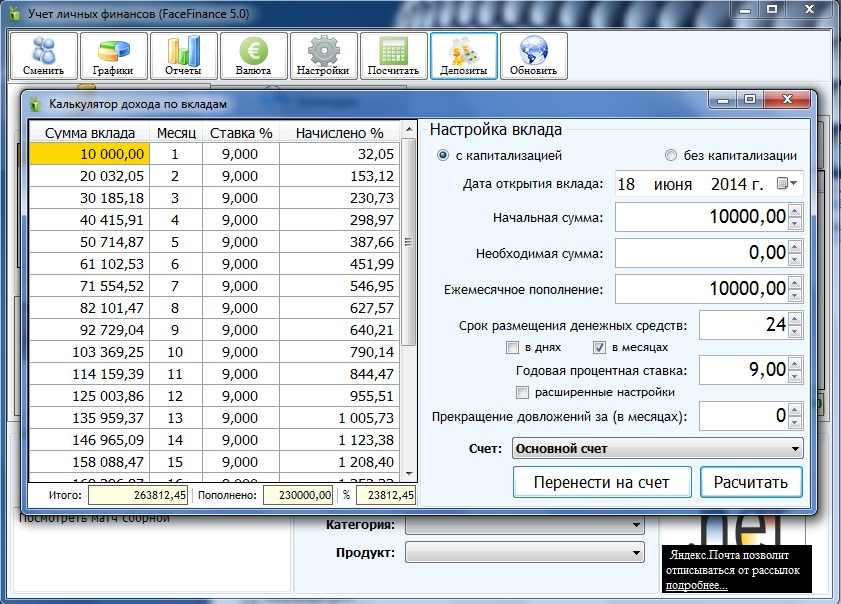Image resolution: width=841 pixels, height=604 pixels.
Task: Expand the Категория dropdown
Action: point(525,525)
